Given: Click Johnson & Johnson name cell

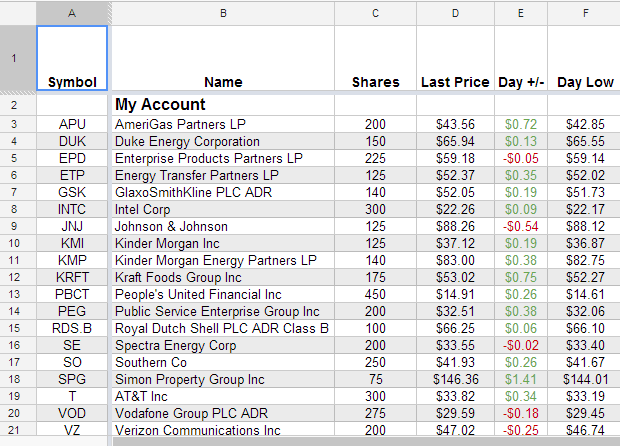Looking at the screenshot, I should tap(223, 226).
